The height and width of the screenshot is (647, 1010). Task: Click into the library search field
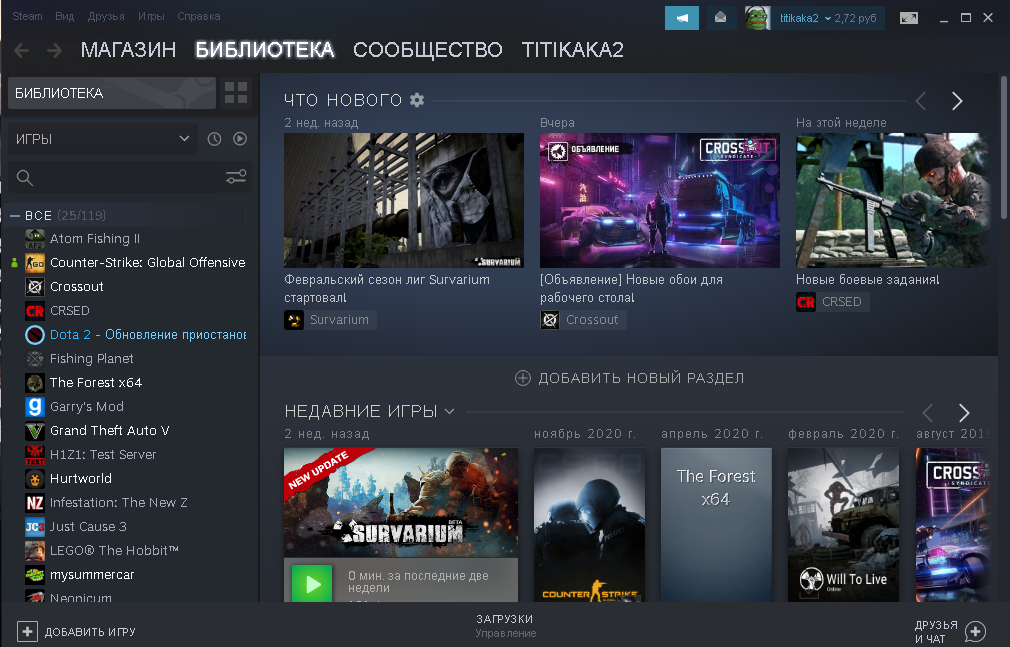tap(127, 178)
